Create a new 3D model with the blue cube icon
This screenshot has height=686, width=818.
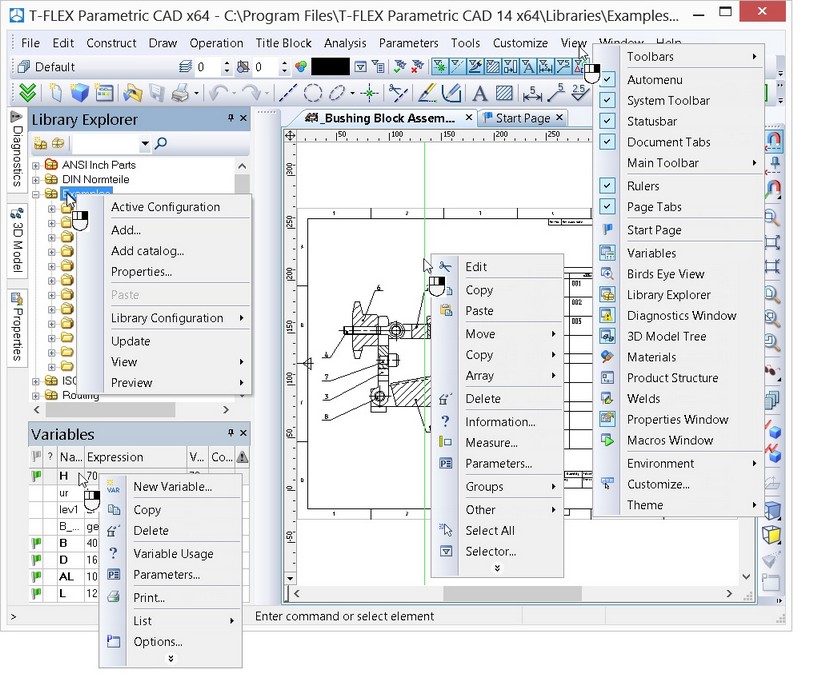[80, 93]
